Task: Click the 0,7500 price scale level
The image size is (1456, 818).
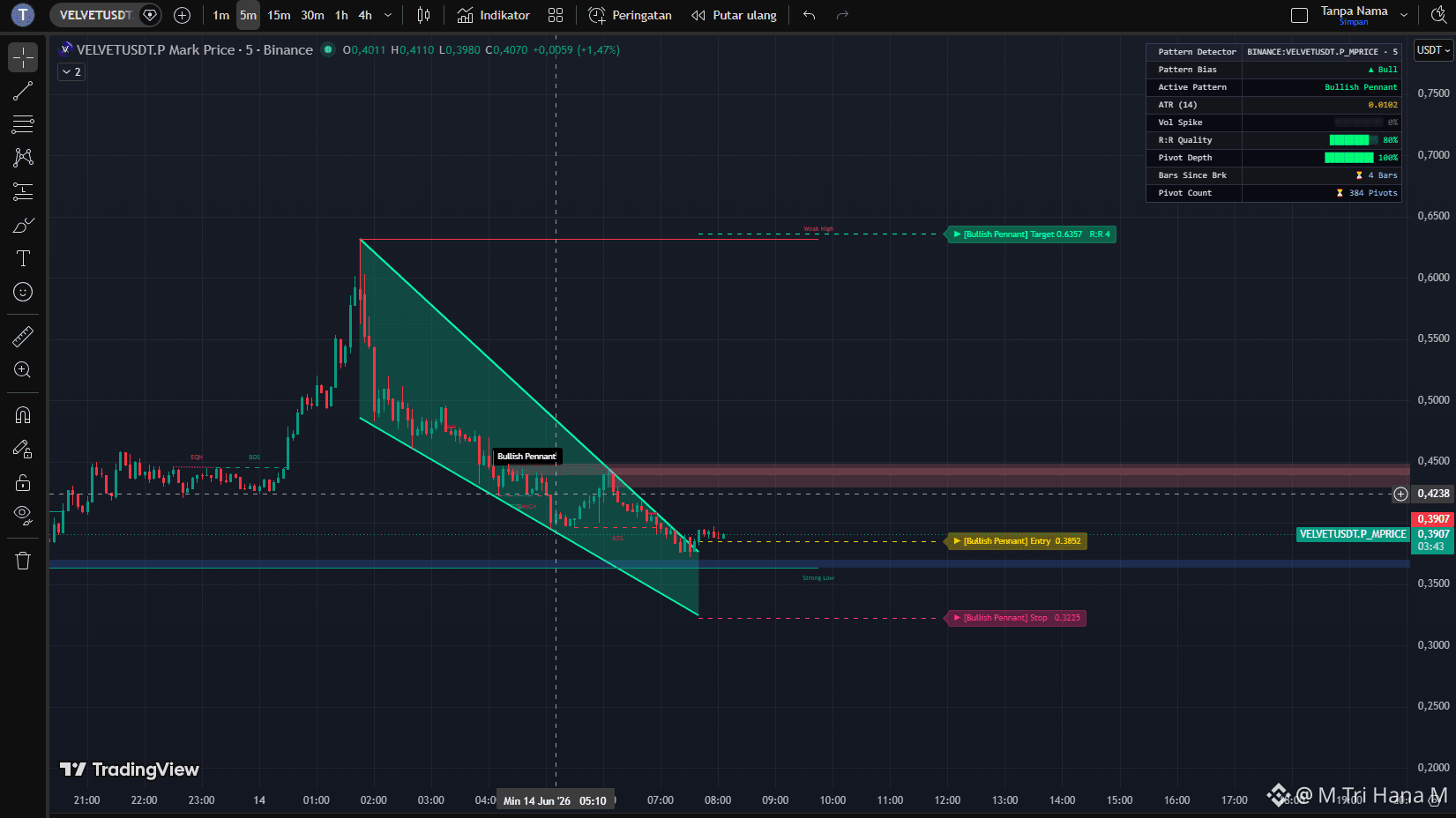Action: point(1433,93)
